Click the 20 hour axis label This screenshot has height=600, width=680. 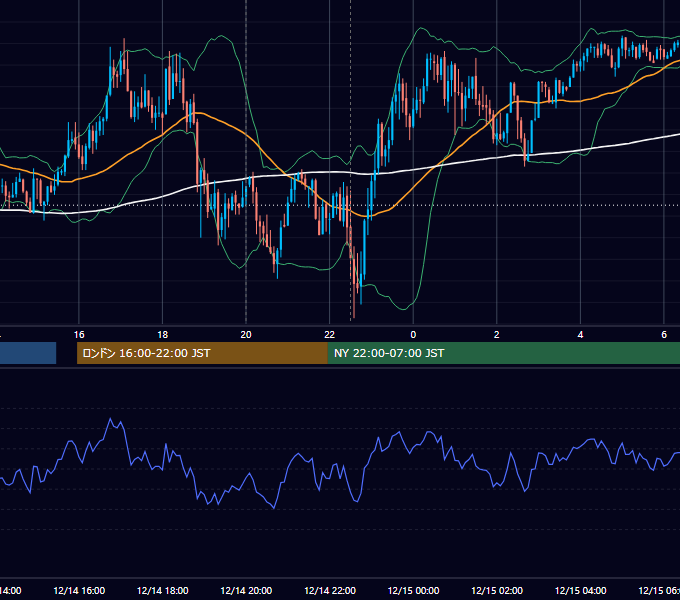pos(246,334)
